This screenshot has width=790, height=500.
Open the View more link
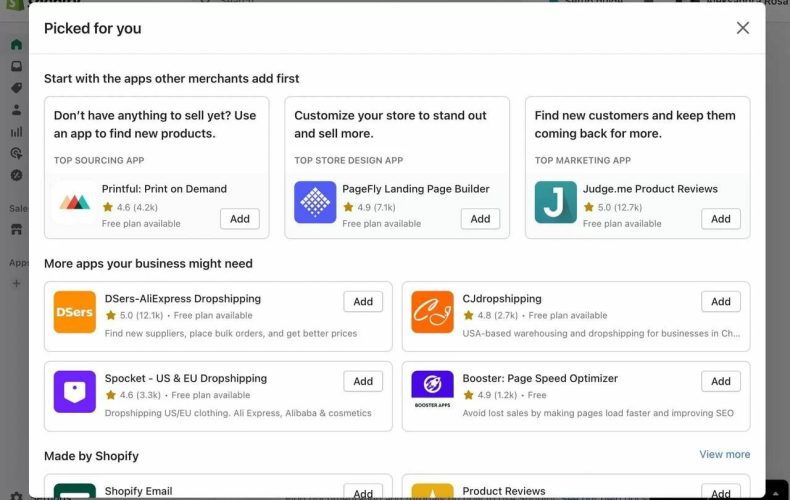click(725, 454)
